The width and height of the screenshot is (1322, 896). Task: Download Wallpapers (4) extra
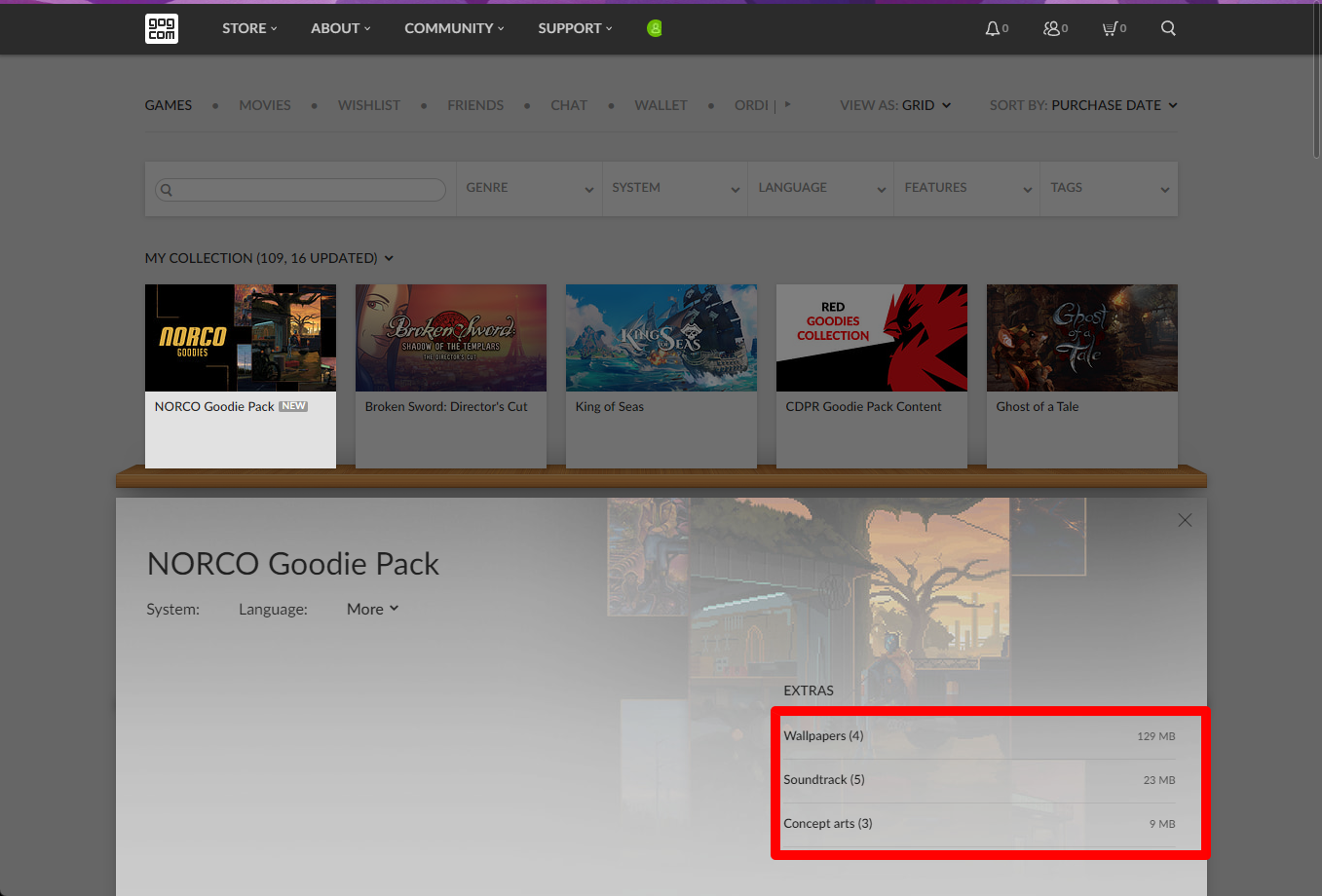[x=979, y=736]
